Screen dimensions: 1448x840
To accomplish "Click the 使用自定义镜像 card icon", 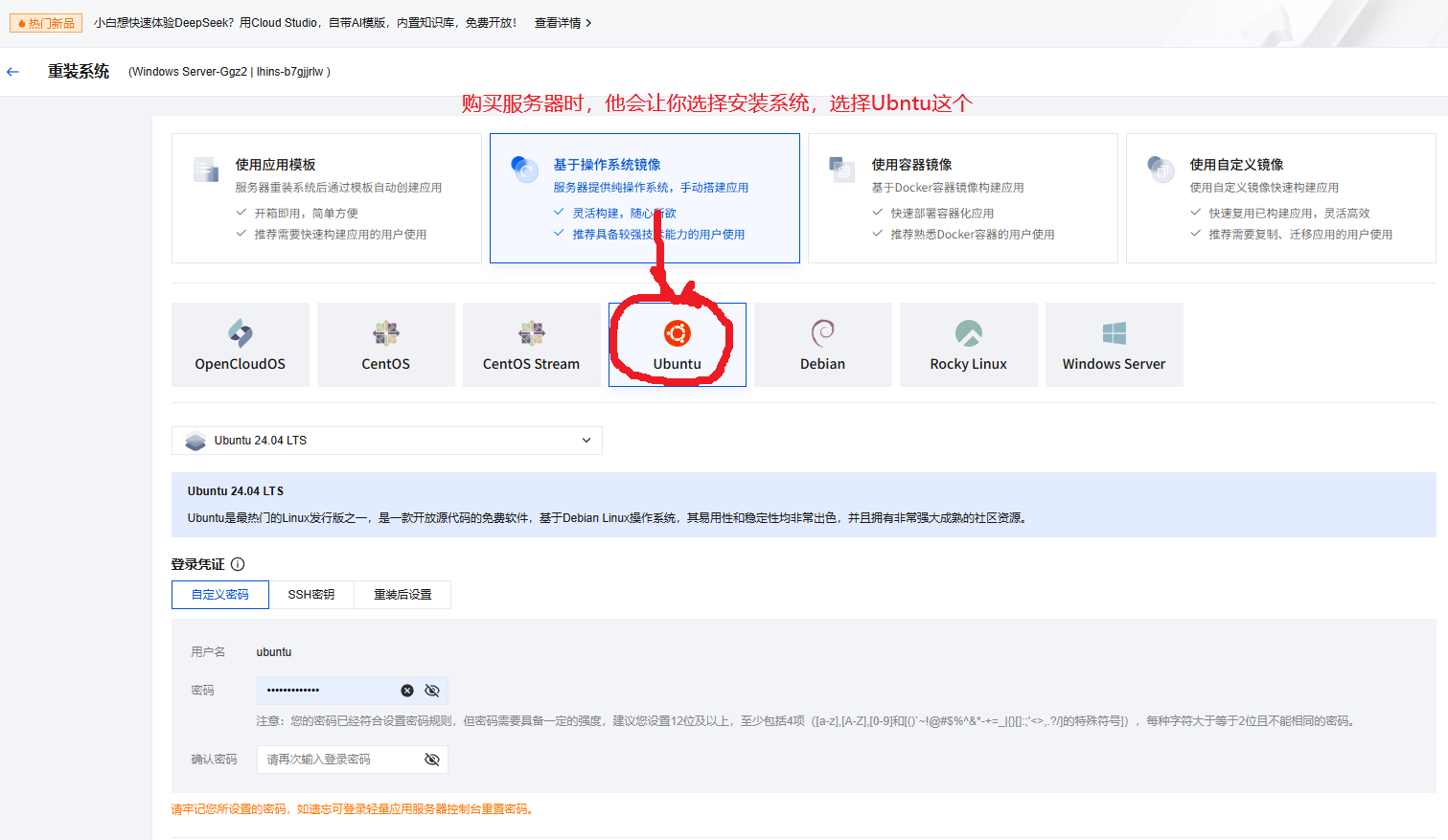I will pyautogui.click(x=1161, y=170).
